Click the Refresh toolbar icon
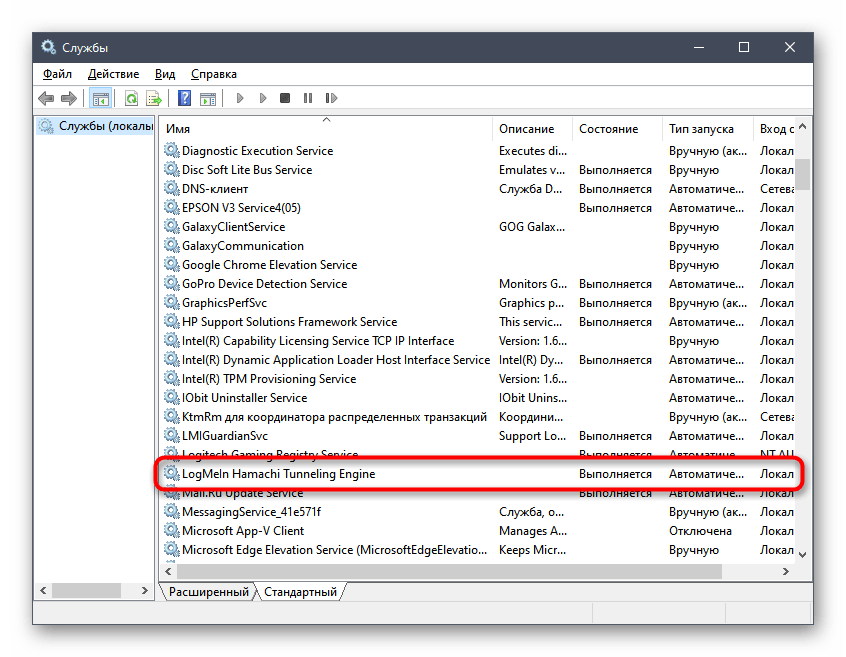The image size is (846, 657). tap(131, 98)
